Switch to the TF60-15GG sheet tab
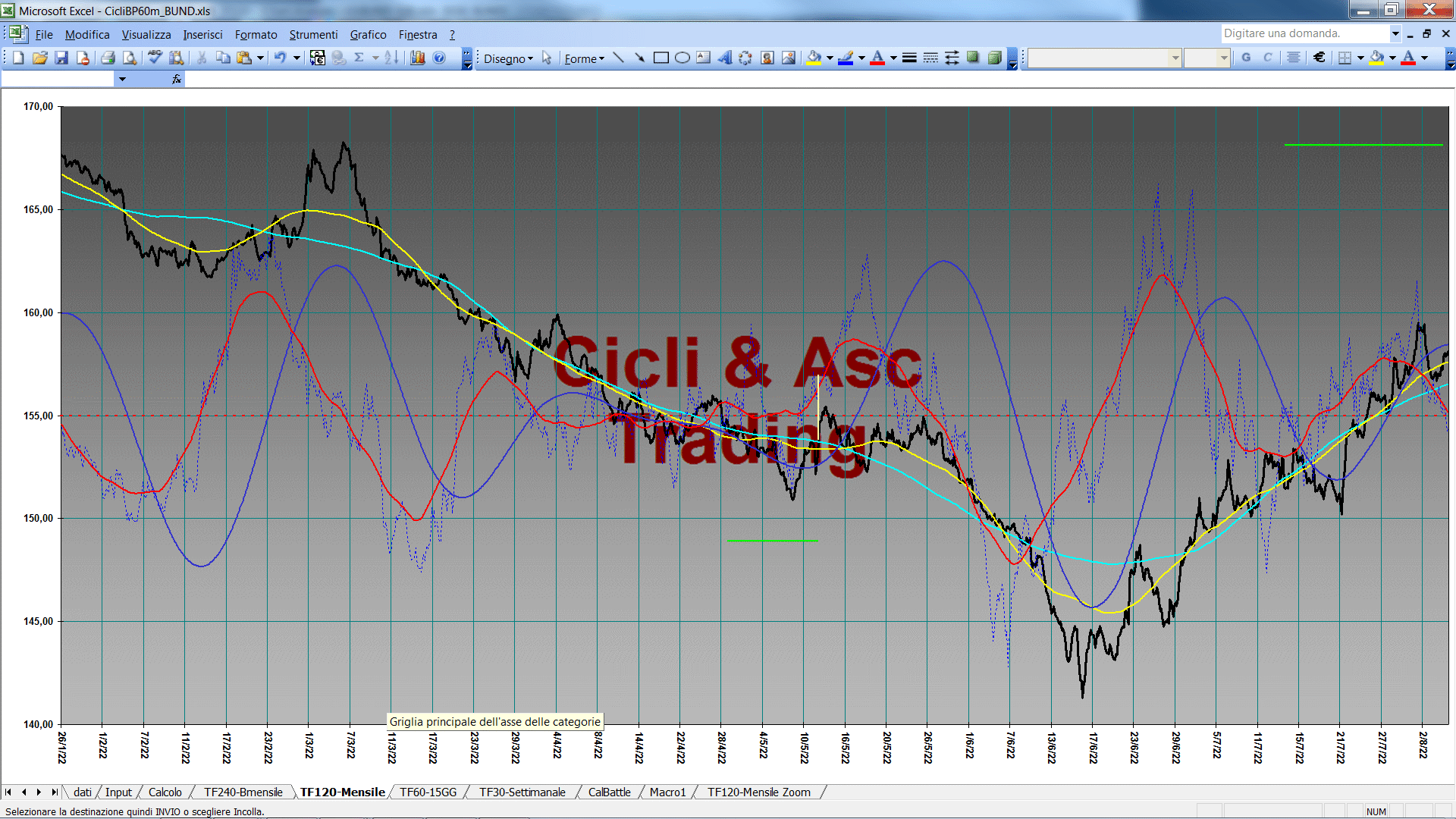 click(428, 792)
